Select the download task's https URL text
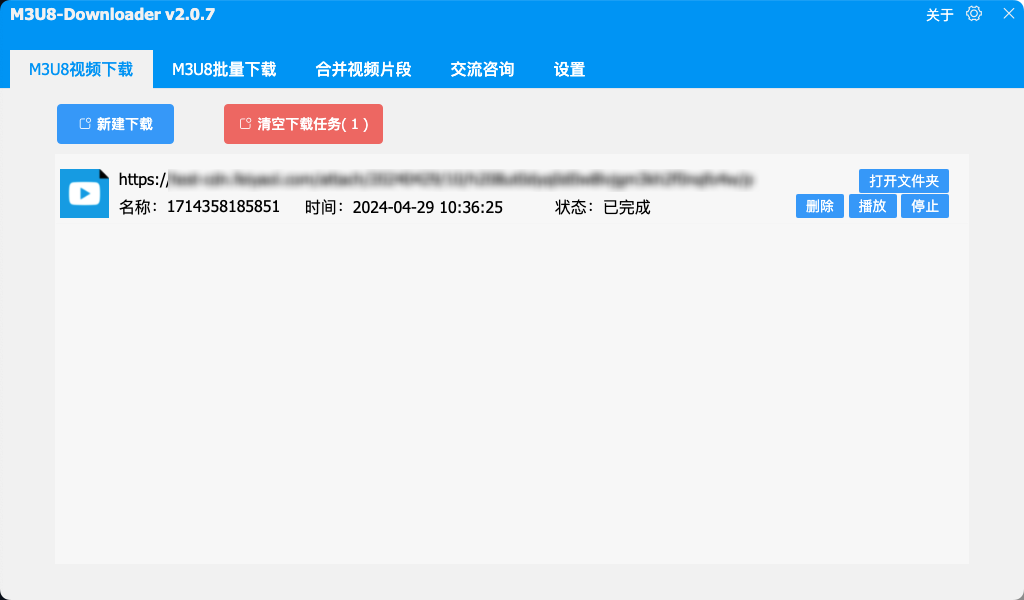Image resolution: width=1024 pixels, height=600 pixels. coord(436,180)
